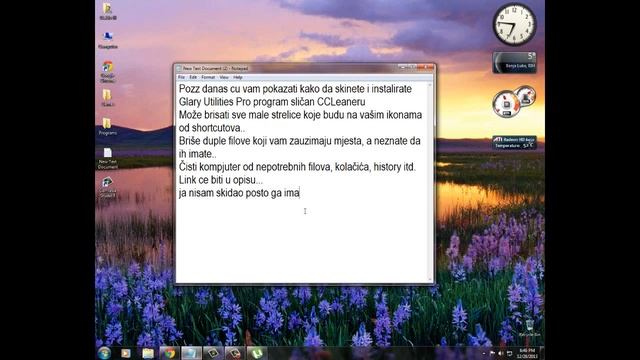Open the Banja Luka weather gadget
640x360 pixels.
coord(514,62)
